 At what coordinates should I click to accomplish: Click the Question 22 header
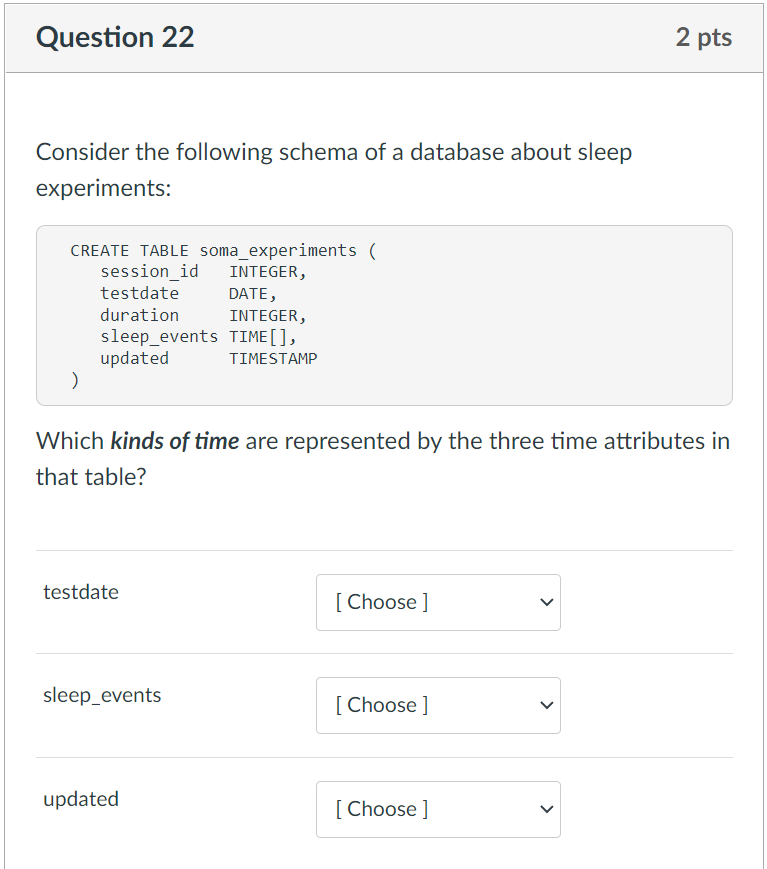114,37
